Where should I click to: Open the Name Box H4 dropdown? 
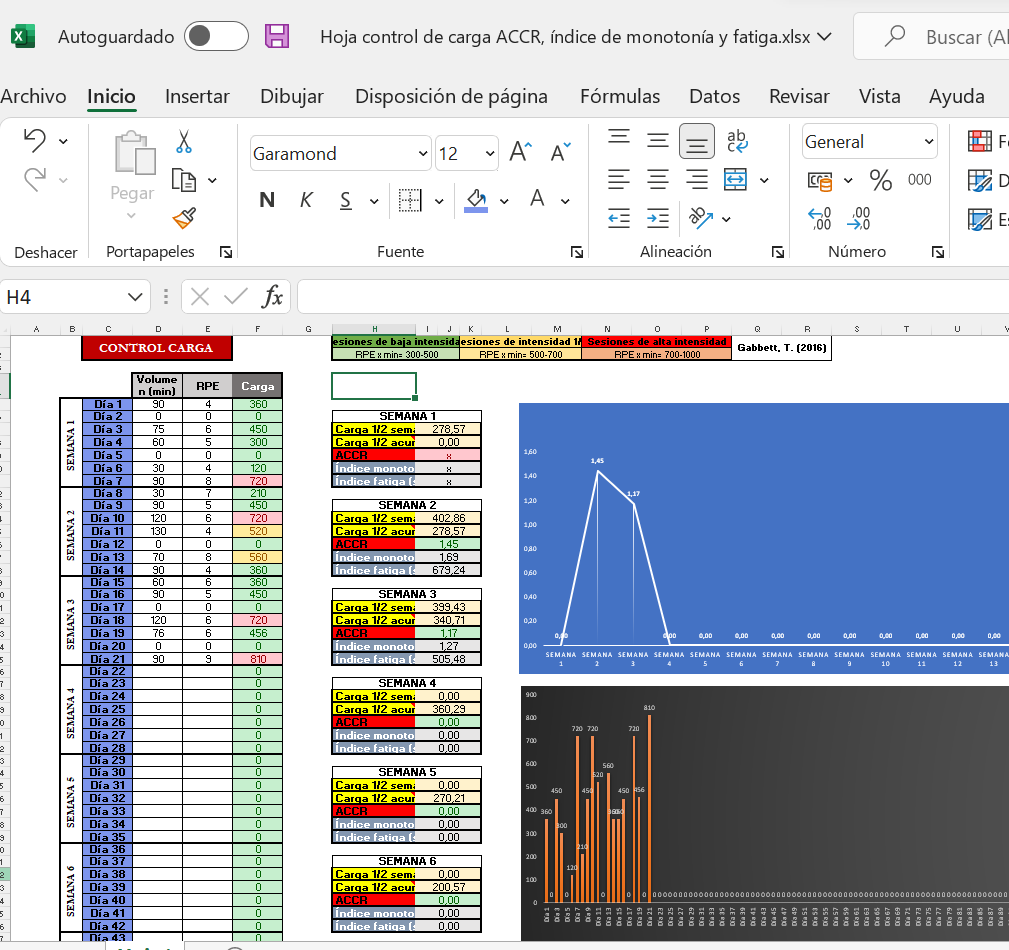pyautogui.click(x=134, y=297)
